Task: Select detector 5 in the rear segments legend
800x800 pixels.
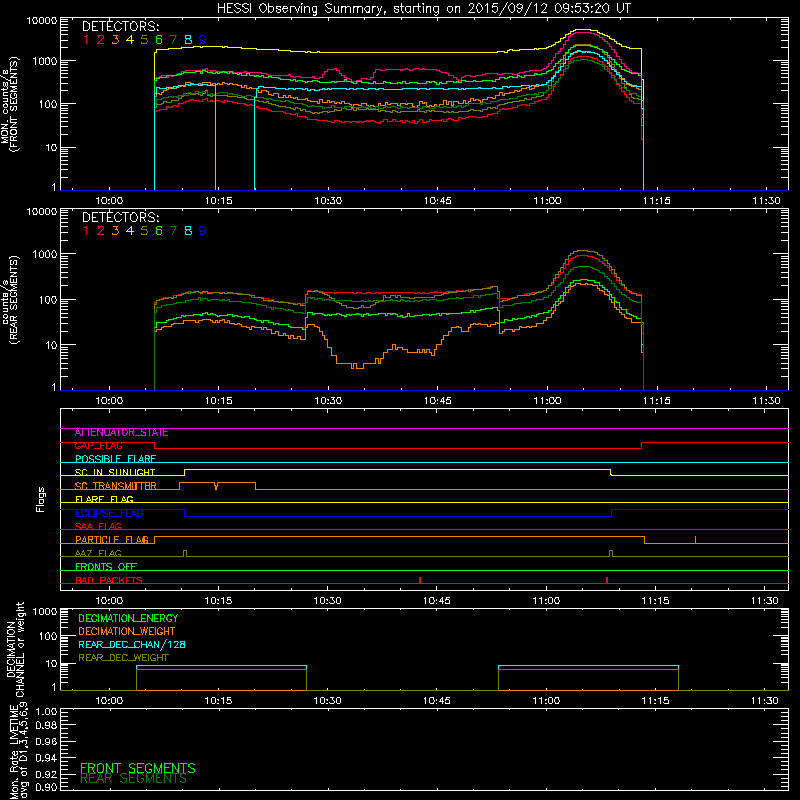Action: (144, 231)
